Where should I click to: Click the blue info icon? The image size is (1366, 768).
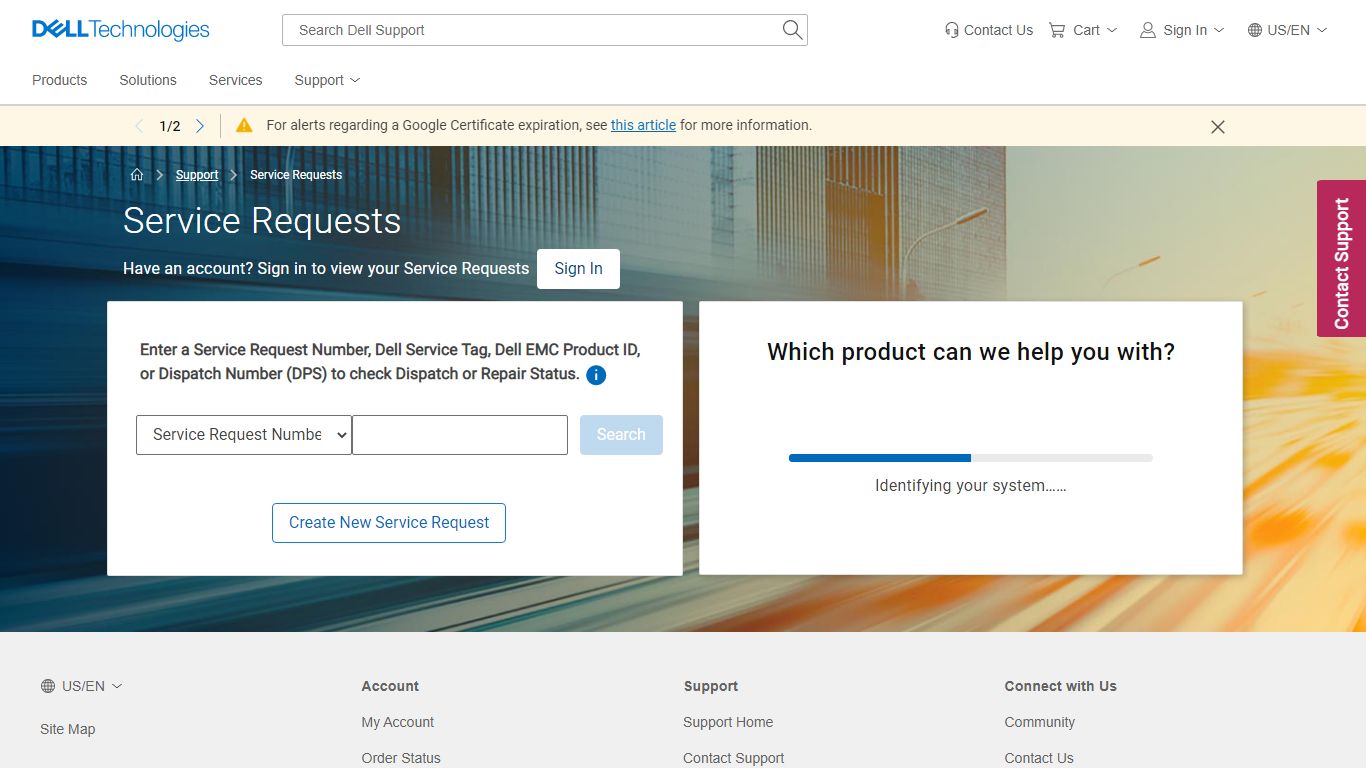pyautogui.click(x=596, y=375)
